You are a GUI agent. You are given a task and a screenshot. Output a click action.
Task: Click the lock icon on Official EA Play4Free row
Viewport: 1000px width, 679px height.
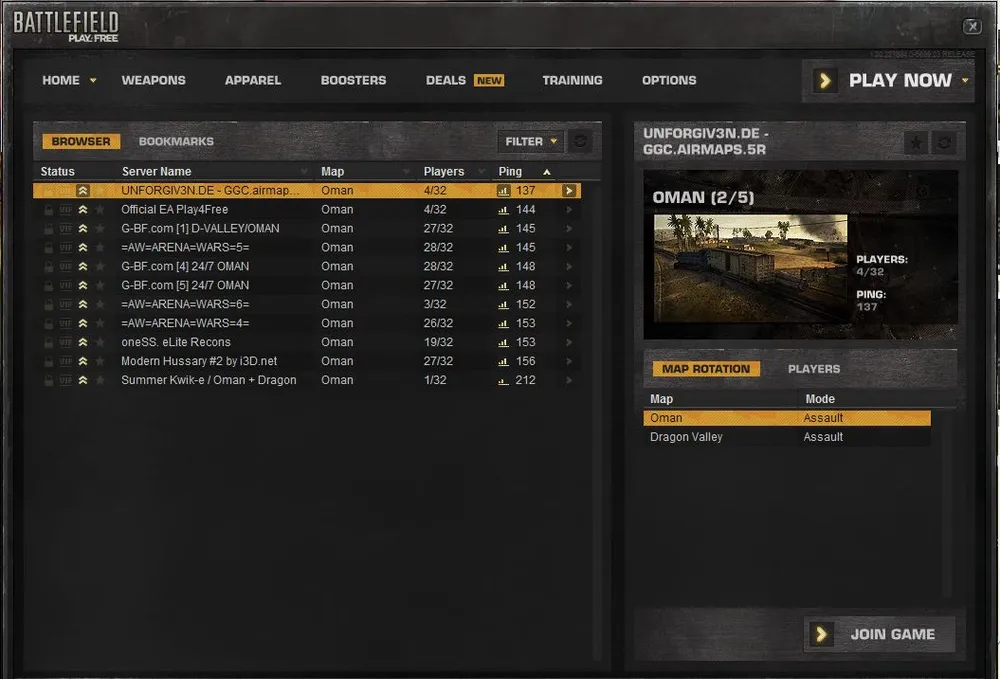click(x=48, y=210)
